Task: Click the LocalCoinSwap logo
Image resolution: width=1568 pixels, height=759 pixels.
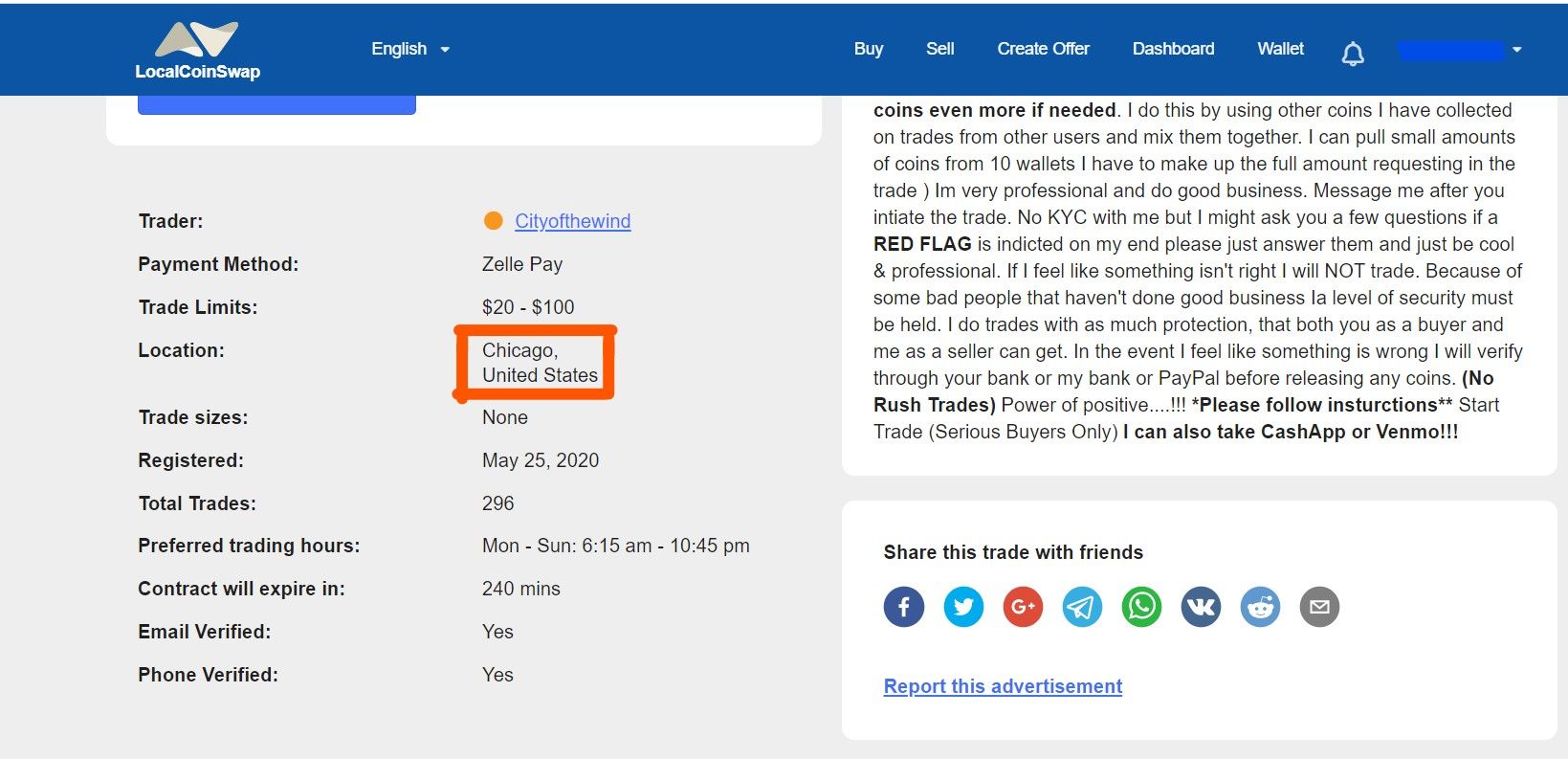Action: coord(198,50)
